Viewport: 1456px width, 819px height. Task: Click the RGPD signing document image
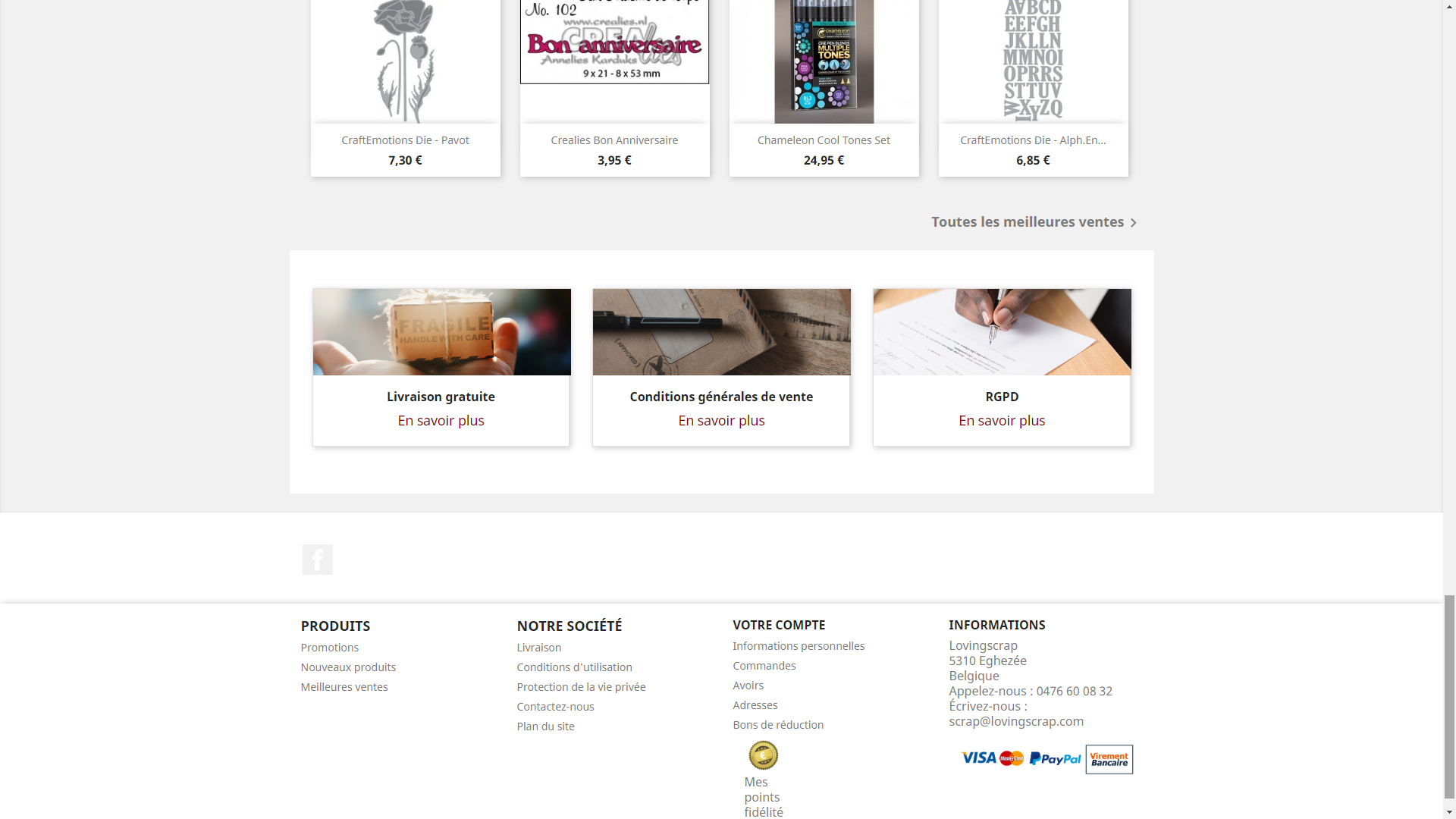[x=1002, y=331]
